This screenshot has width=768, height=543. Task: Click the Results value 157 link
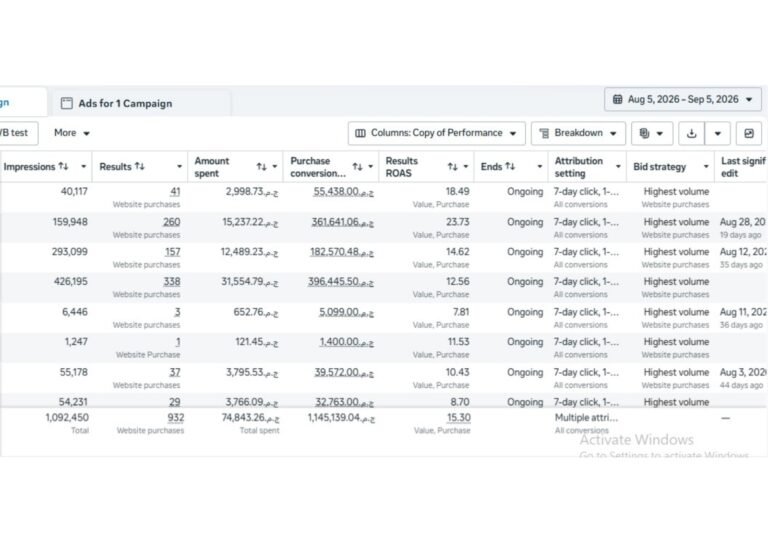172,252
